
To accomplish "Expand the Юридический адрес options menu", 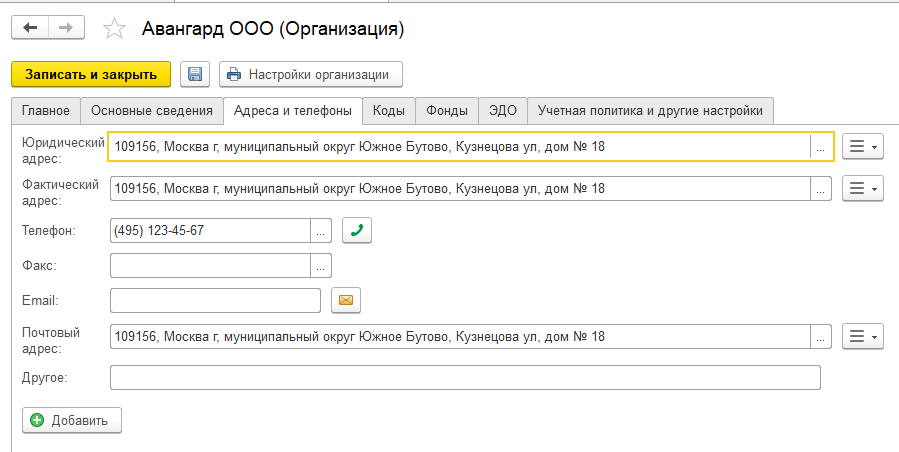I will pyautogui.click(x=863, y=147).
